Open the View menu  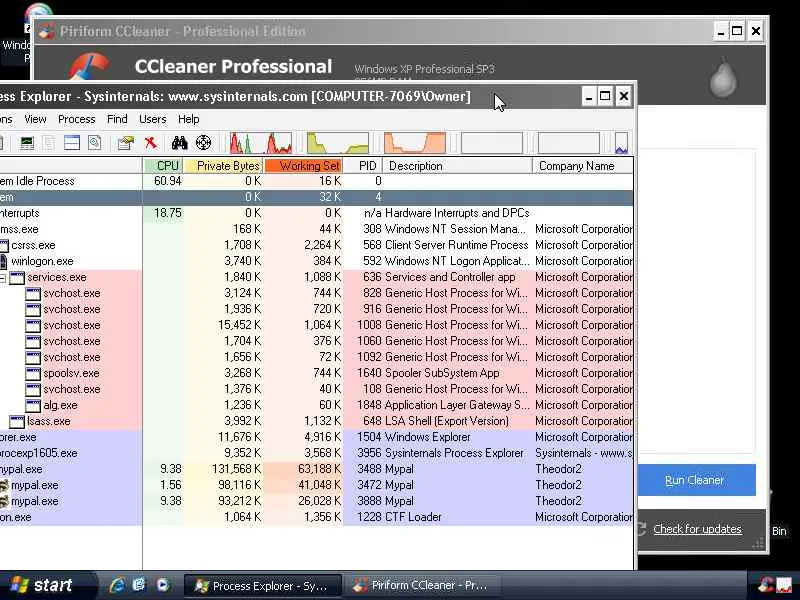pyautogui.click(x=35, y=119)
